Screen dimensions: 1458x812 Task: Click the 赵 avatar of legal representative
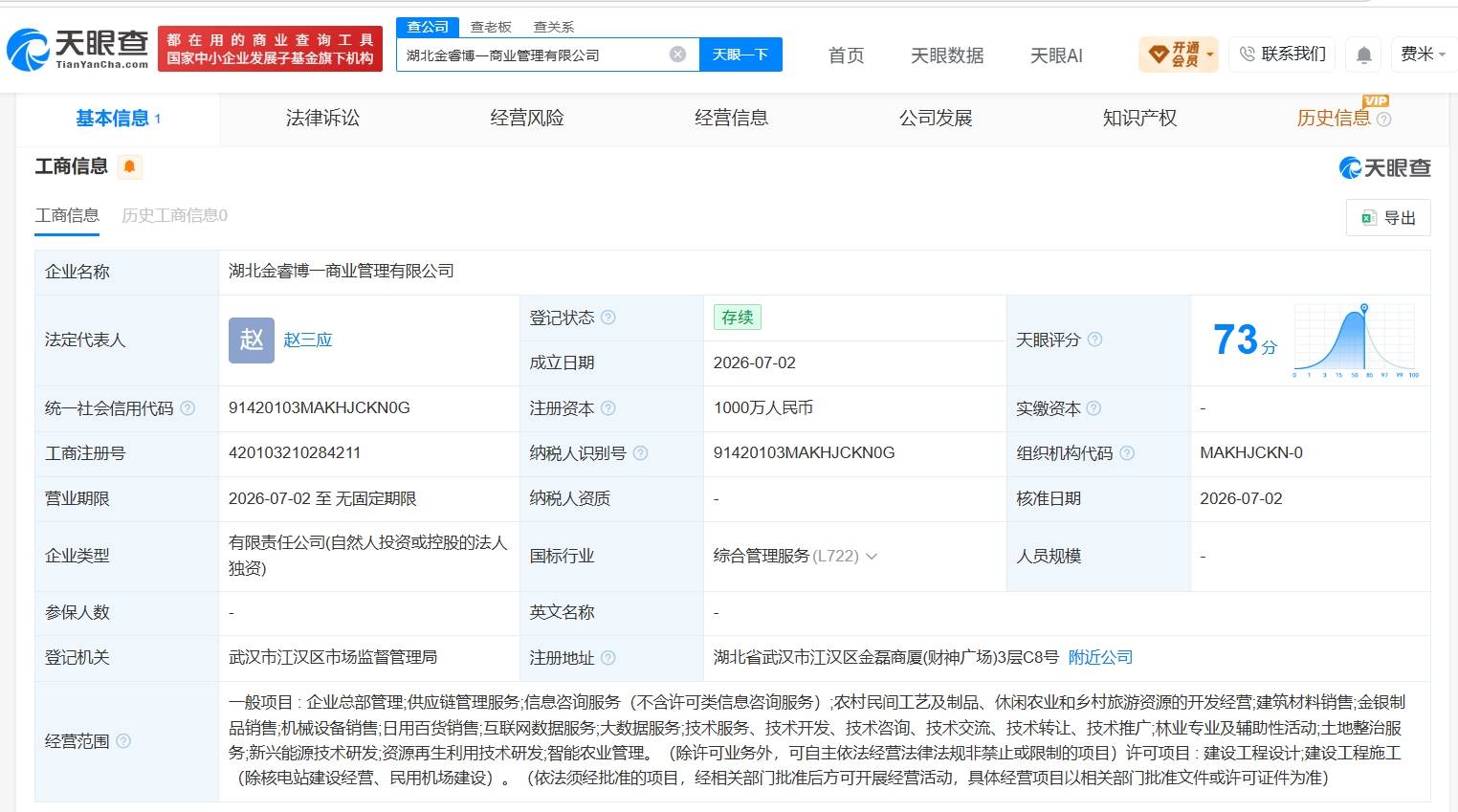(x=252, y=340)
